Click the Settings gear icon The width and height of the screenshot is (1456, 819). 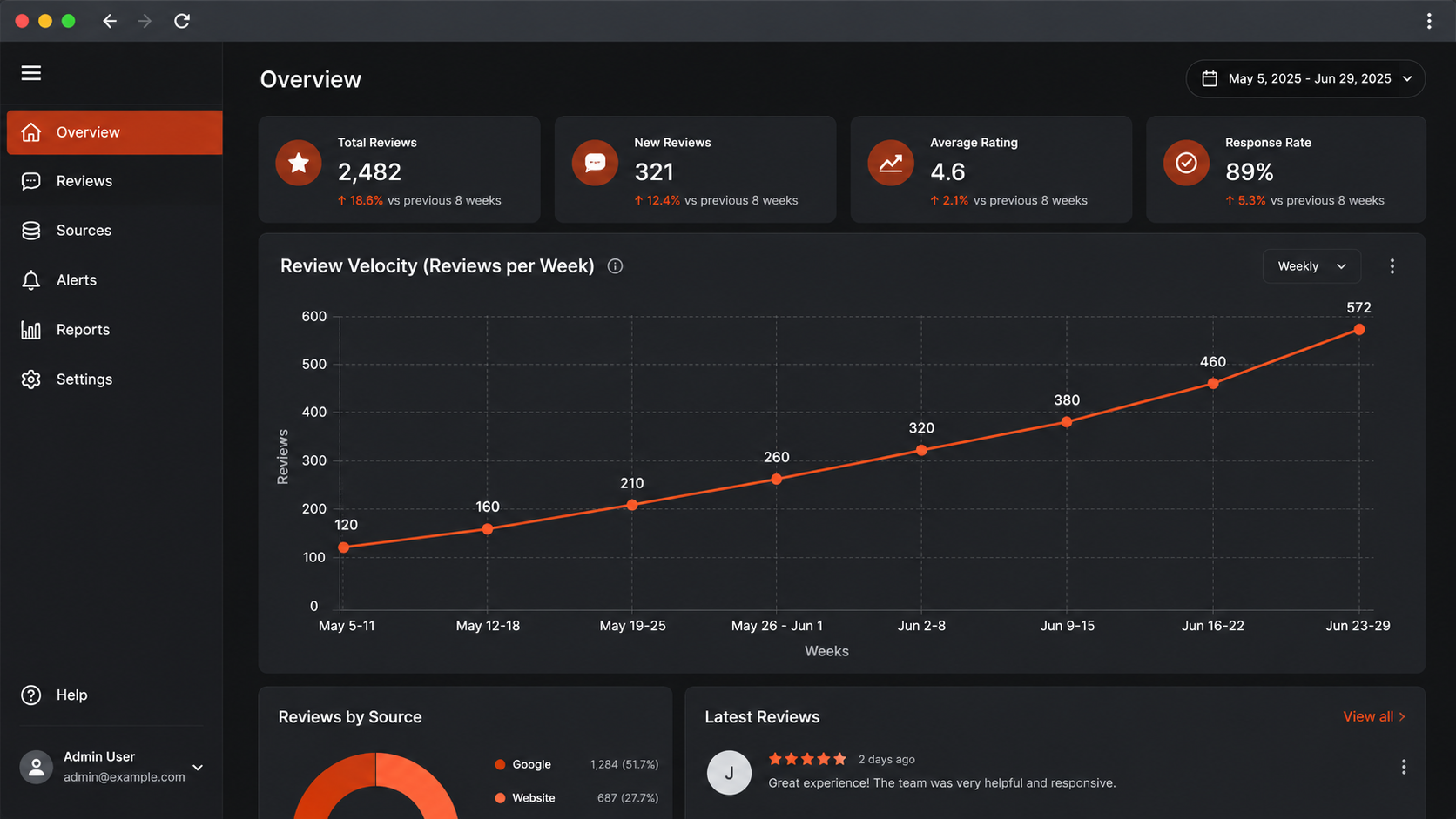(x=31, y=379)
